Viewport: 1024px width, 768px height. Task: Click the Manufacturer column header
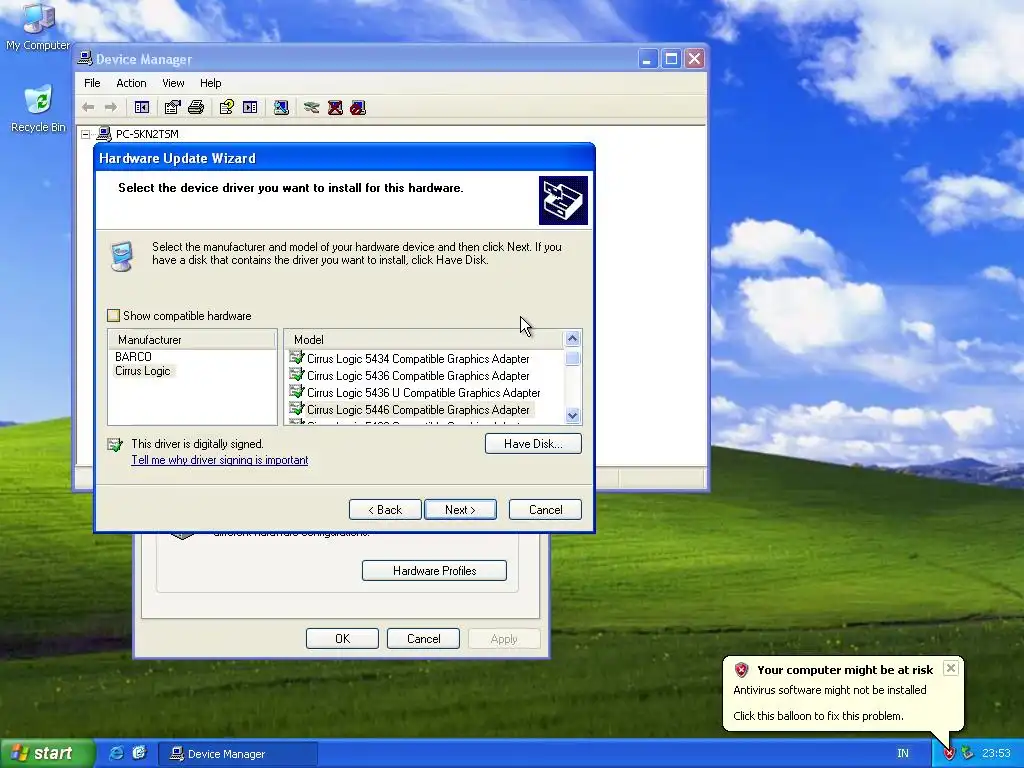coord(192,340)
